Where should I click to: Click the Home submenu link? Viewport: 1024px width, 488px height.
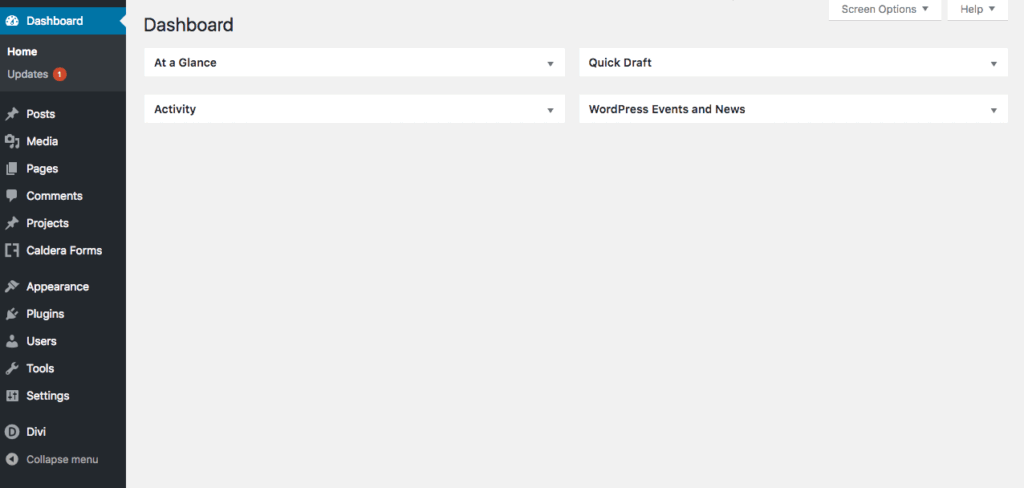pyautogui.click(x=22, y=52)
